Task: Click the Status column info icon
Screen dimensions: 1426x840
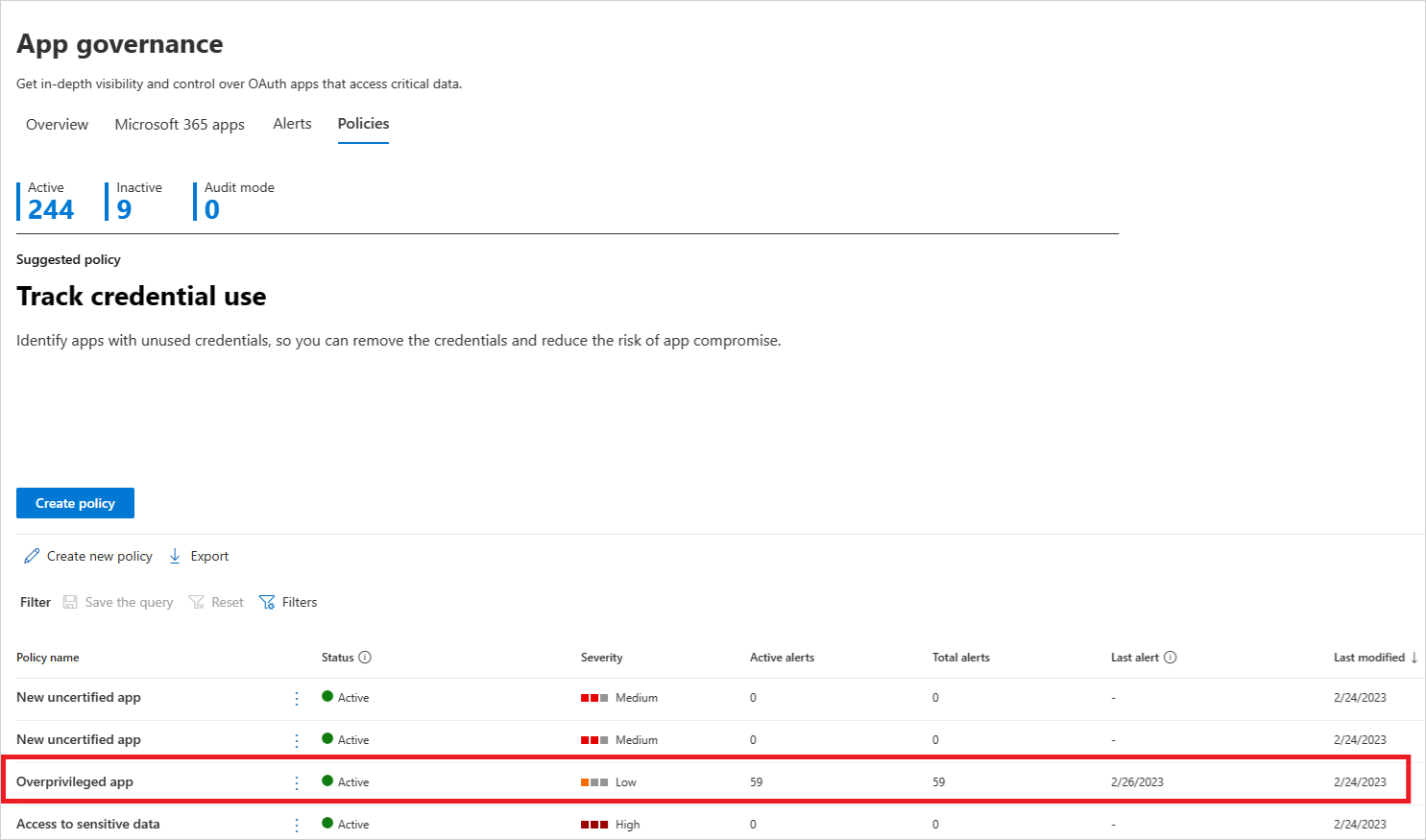Action: (x=365, y=658)
